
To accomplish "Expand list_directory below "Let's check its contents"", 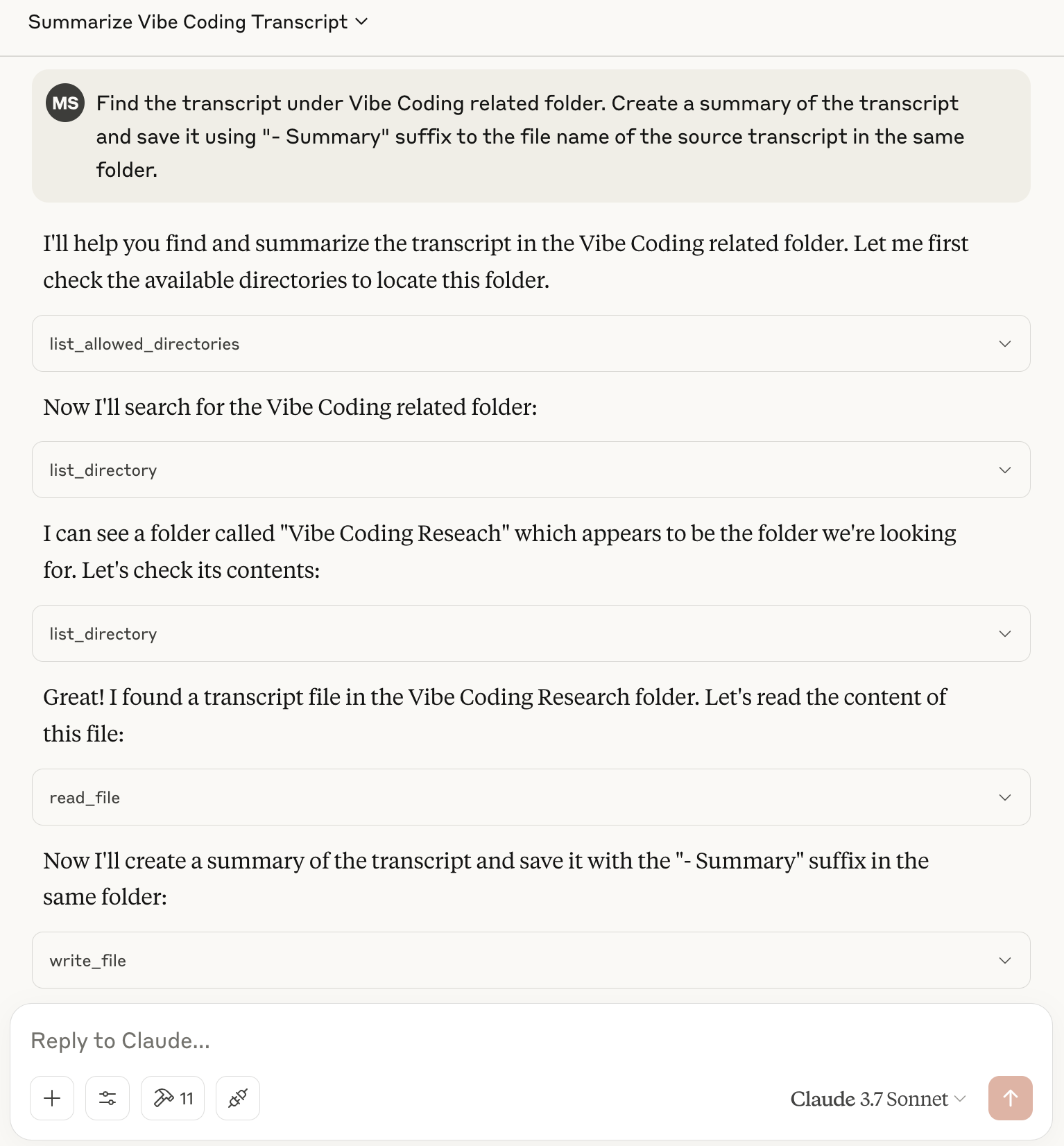I will [x=531, y=634].
